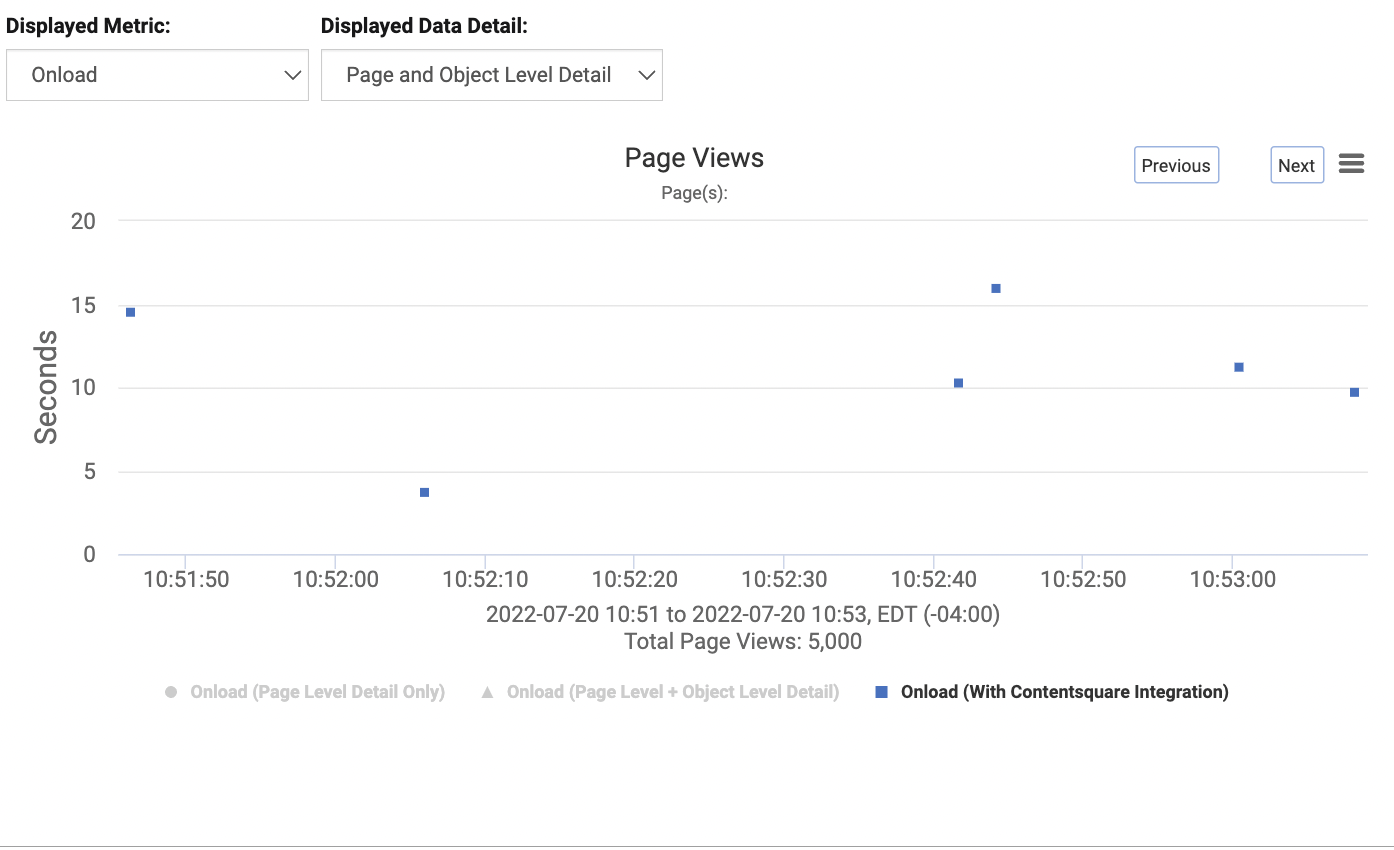
Task: Select the data point just above 10 seconds at 10:52:41
Action: pos(958,383)
